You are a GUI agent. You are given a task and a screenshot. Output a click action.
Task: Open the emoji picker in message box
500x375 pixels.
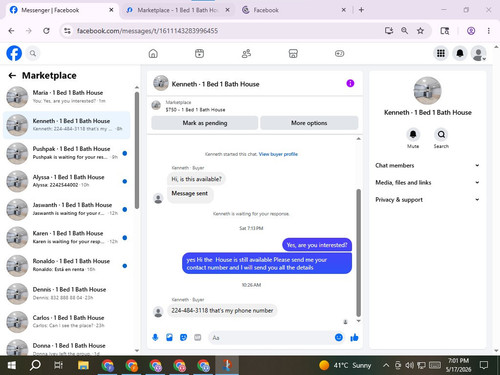(339, 337)
